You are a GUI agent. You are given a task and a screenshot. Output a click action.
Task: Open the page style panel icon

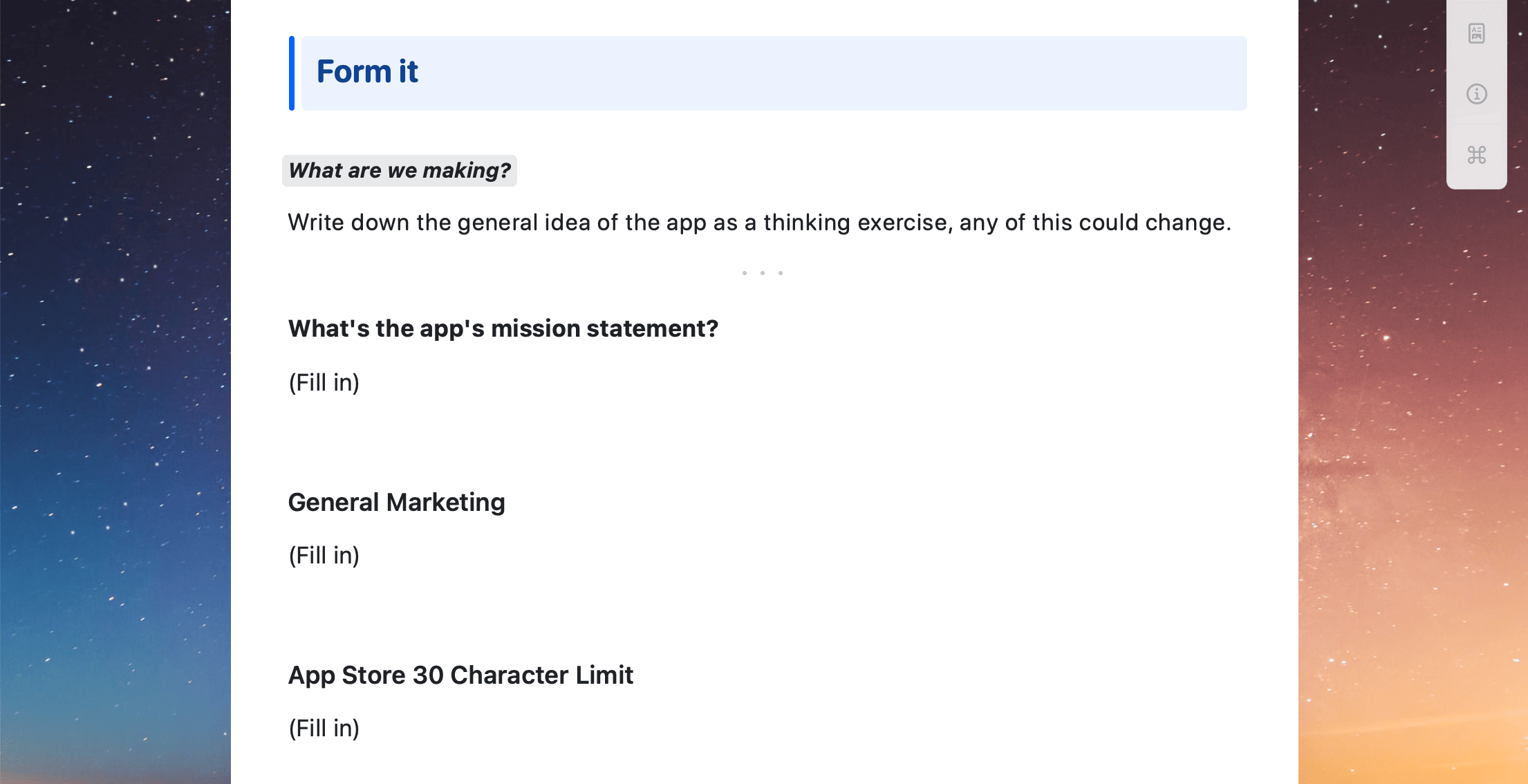click(1477, 32)
